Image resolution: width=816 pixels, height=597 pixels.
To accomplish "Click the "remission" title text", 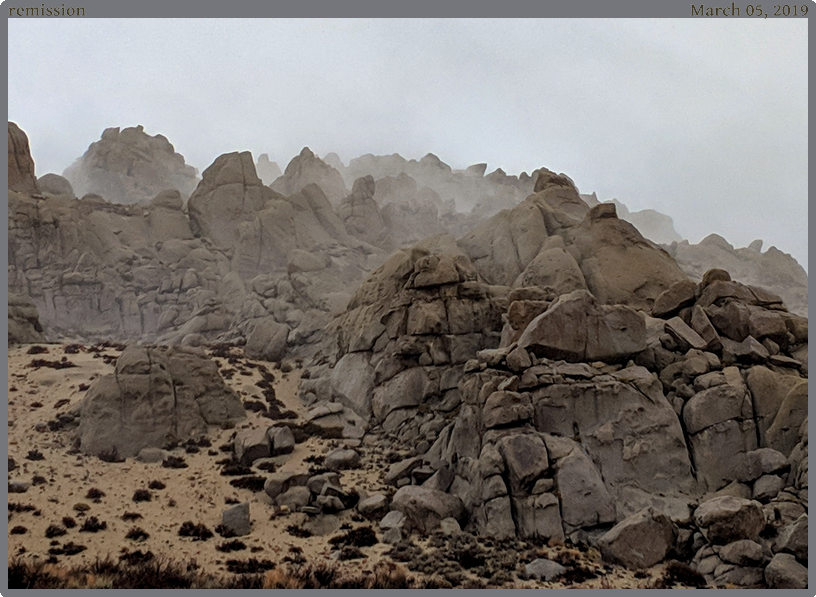I will point(47,10).
